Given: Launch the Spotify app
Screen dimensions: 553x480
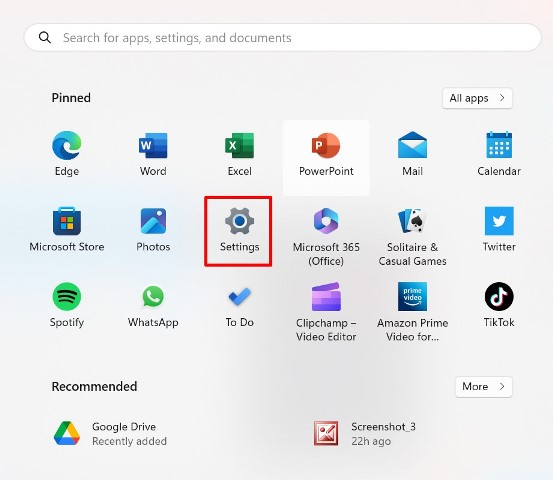Looking at the screenshot, I should (x=67, y=297).
